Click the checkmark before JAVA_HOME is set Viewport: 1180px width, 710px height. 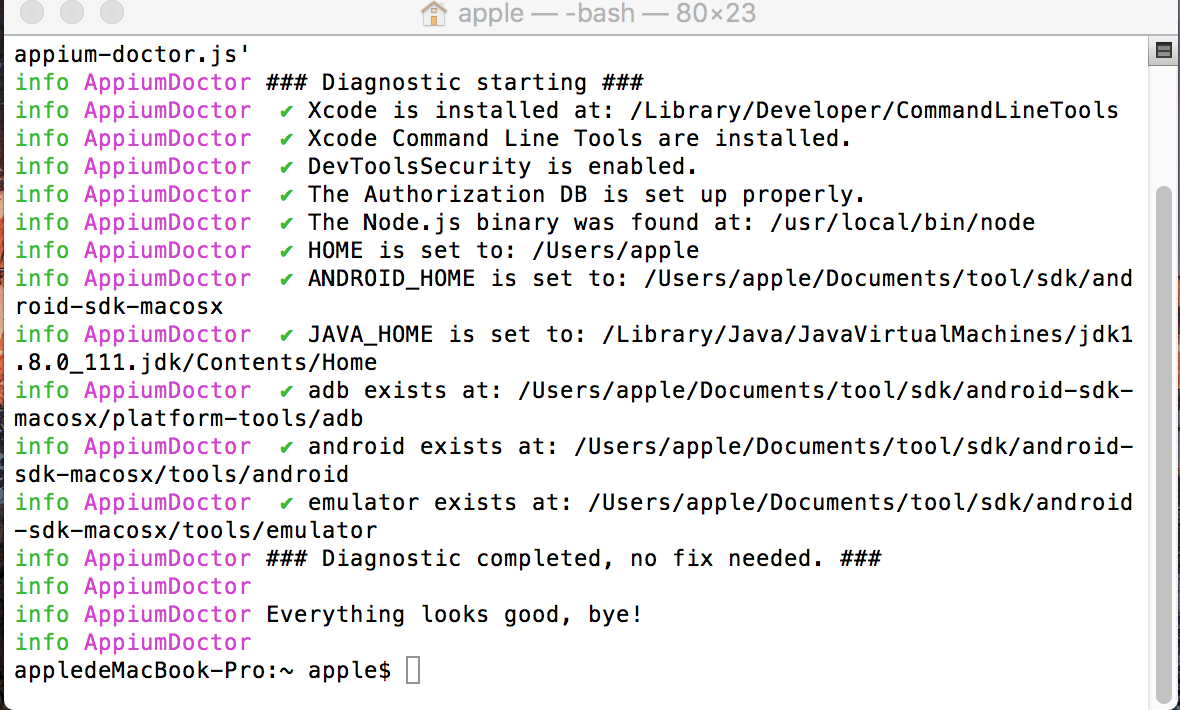coord(285,334)
